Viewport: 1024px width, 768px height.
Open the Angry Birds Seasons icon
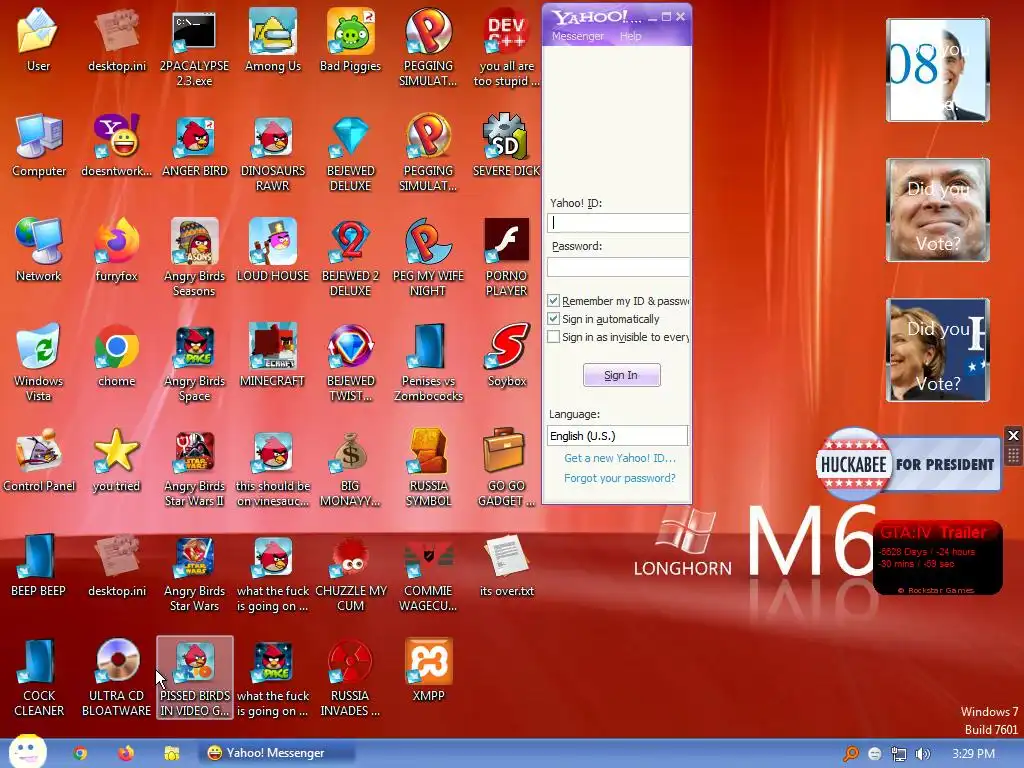(x=194, y=257)
